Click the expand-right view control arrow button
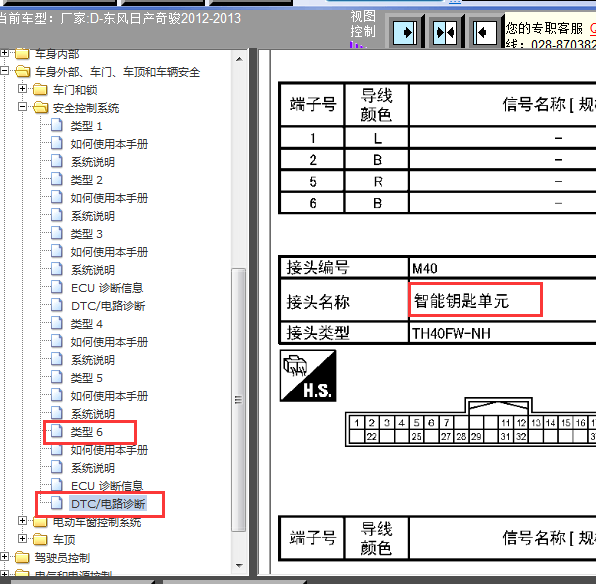The height and width of the screenshot is (584, 596). tap(405, 32)
